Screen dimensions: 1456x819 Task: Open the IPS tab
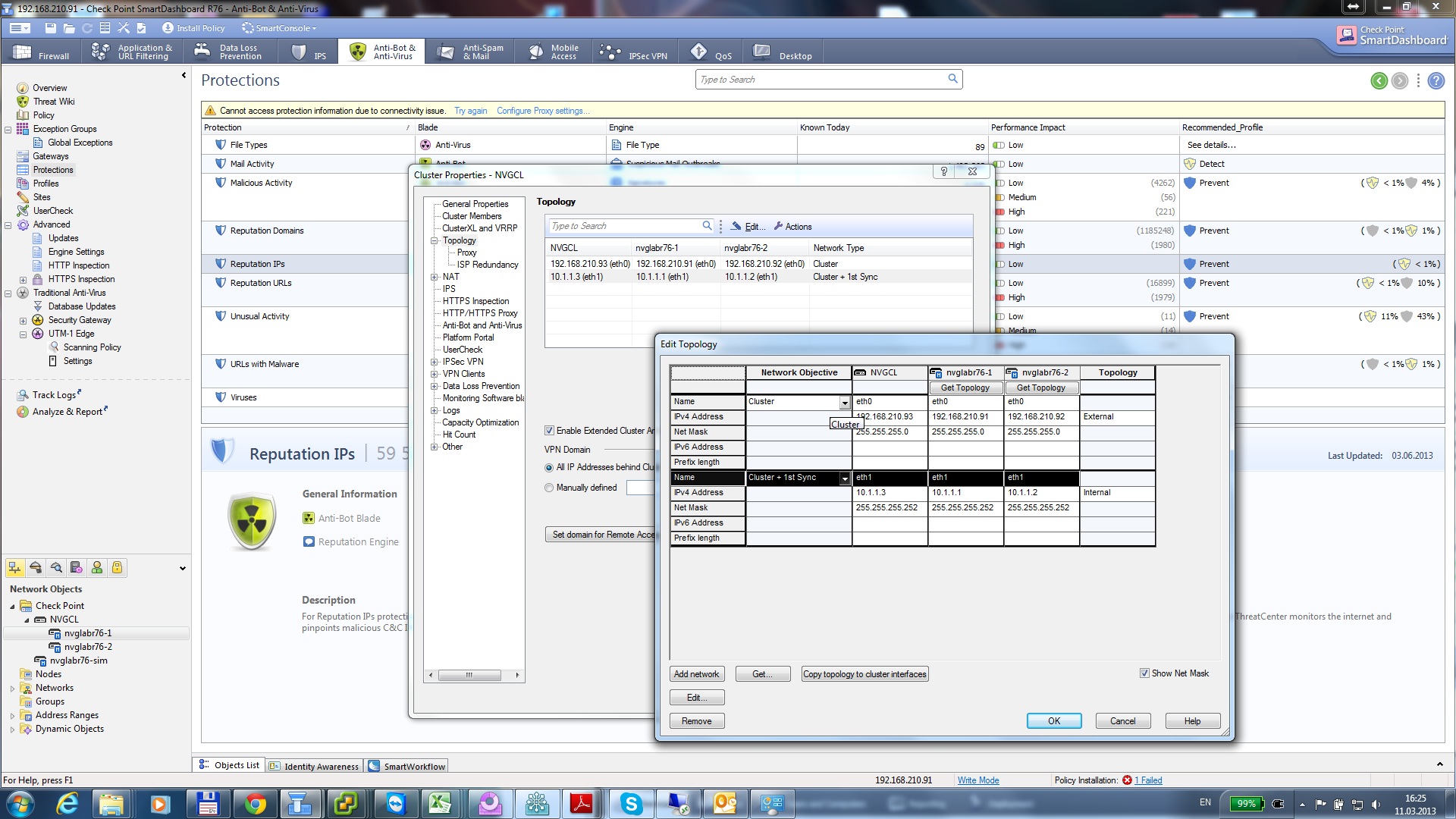point(309,52)
